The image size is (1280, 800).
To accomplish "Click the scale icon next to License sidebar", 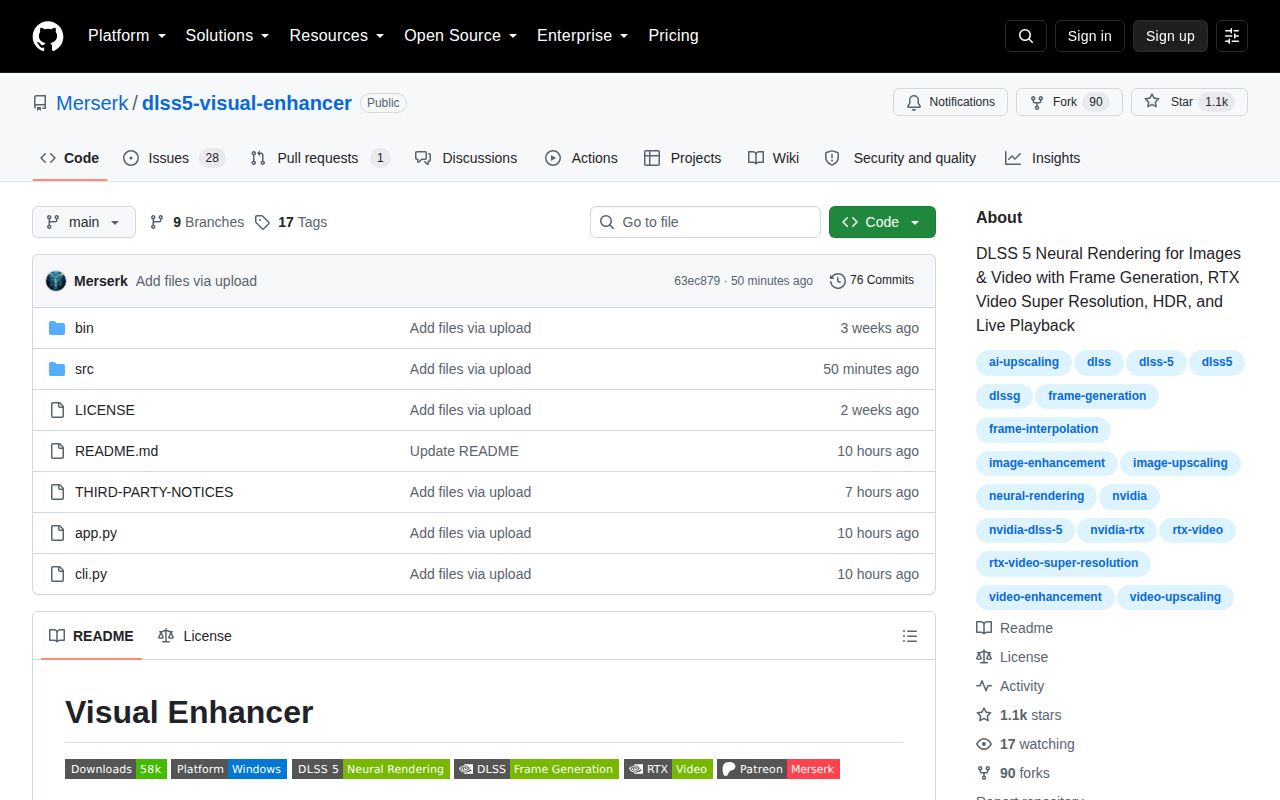I will pos(984,657).
